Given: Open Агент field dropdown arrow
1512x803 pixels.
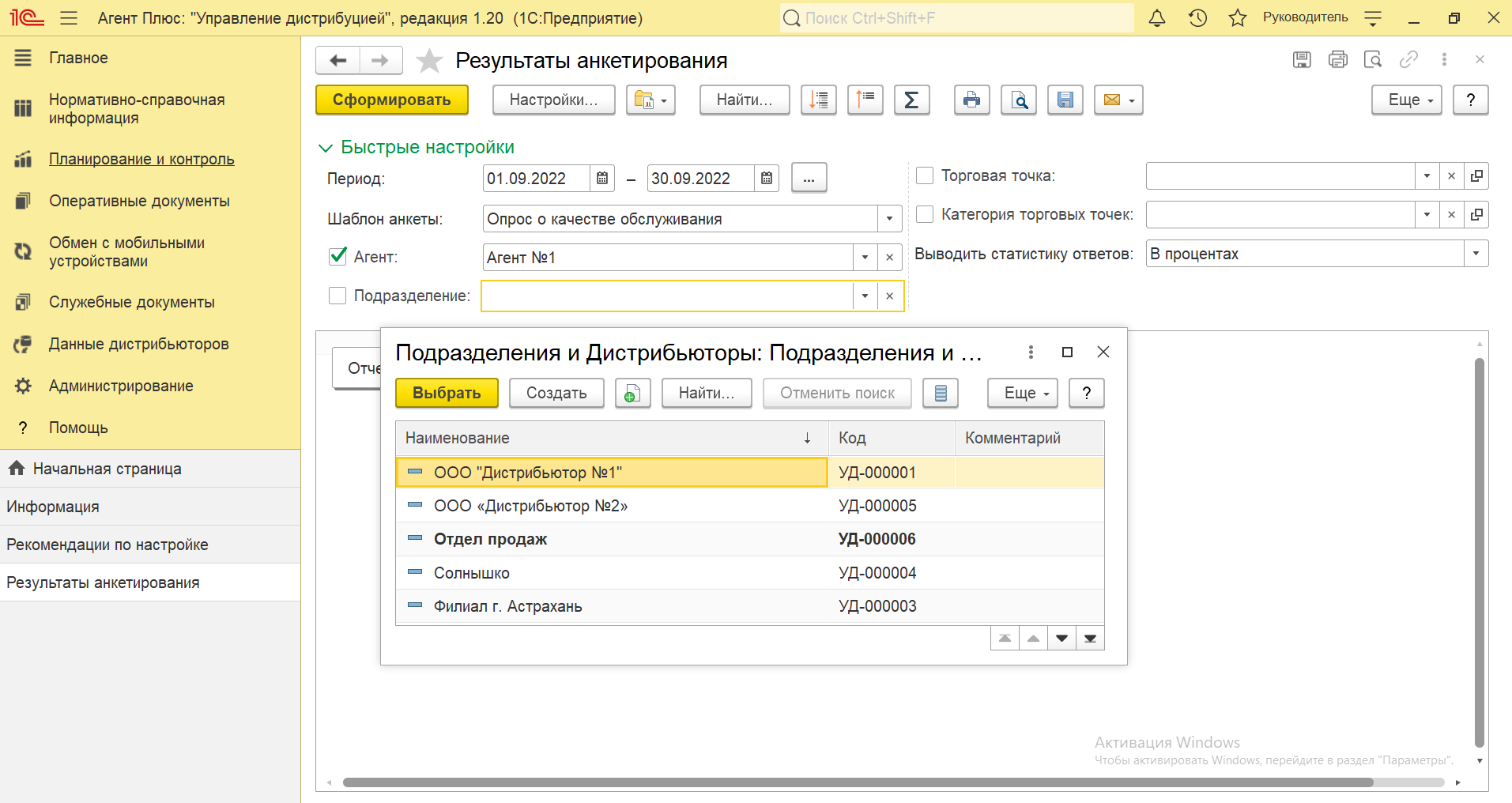Looking at the screenshot, I should 865,258.
